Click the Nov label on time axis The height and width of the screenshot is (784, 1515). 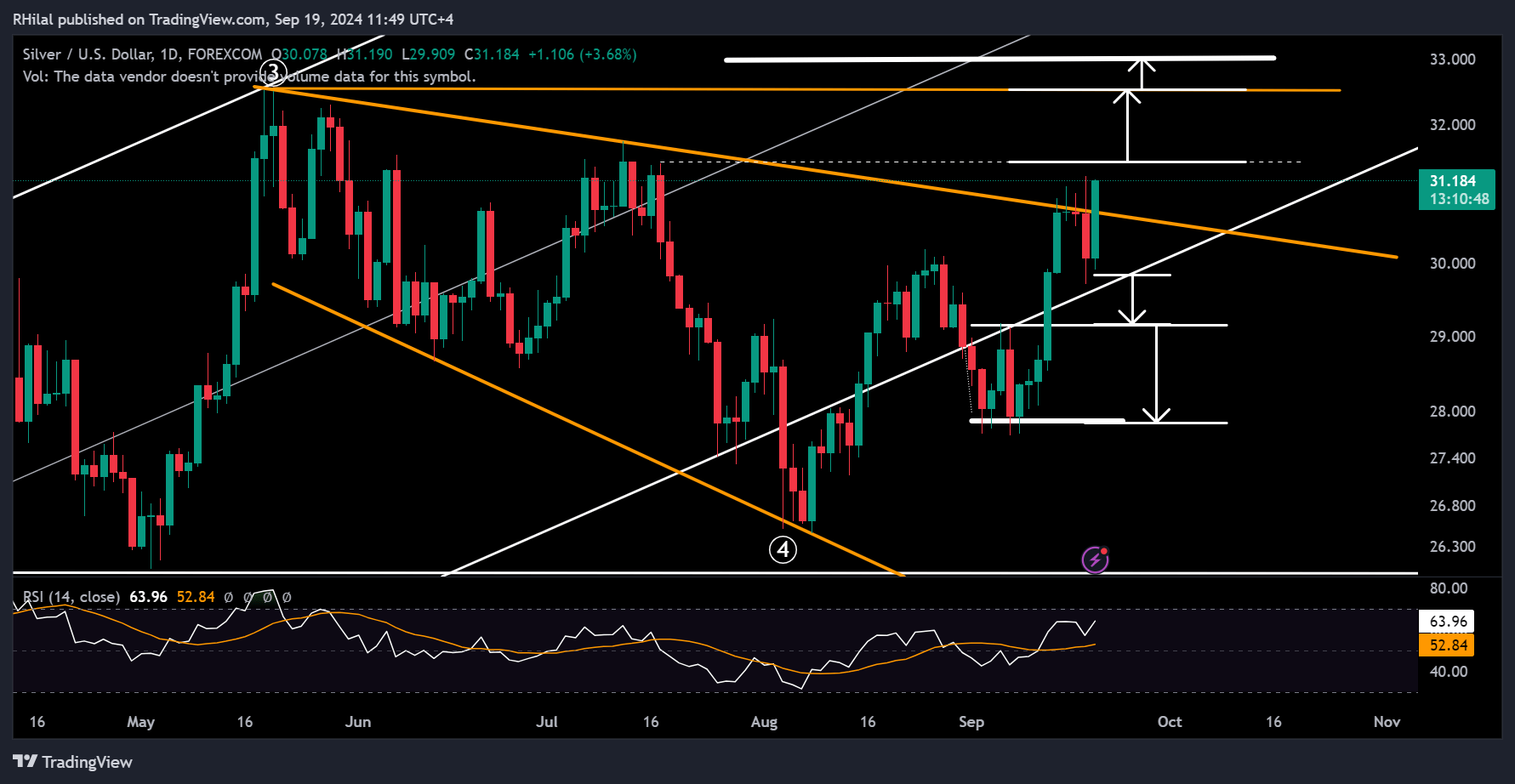click(1387, 722)
